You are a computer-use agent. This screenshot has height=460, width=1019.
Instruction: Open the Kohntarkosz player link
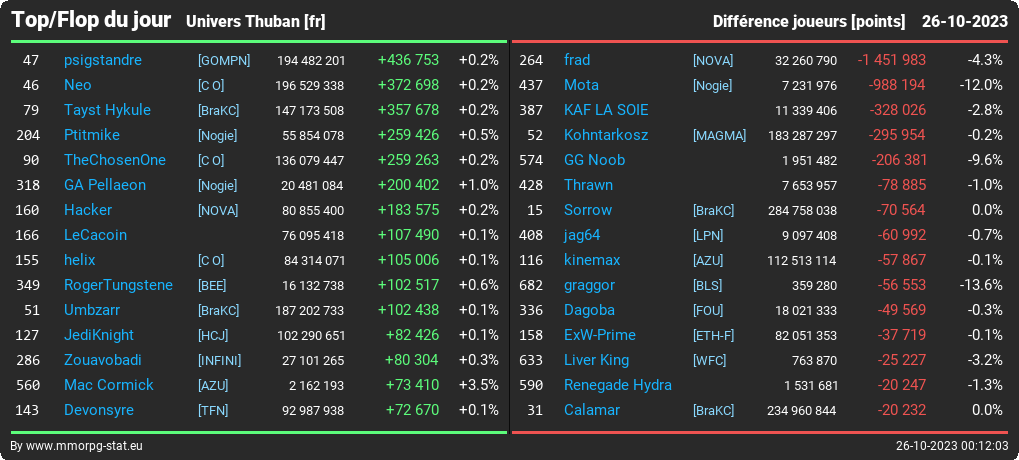click(606, 135)
